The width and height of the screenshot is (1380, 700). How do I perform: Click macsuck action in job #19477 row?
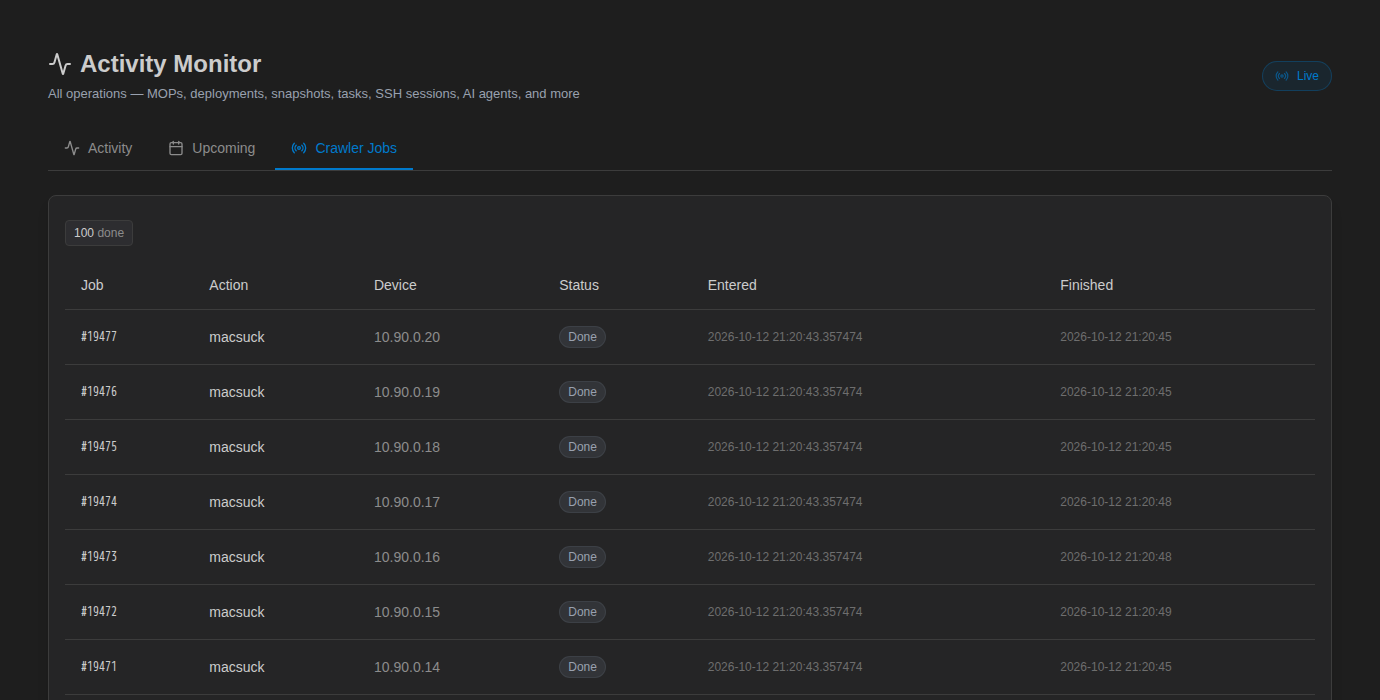(x=237, y=337)
